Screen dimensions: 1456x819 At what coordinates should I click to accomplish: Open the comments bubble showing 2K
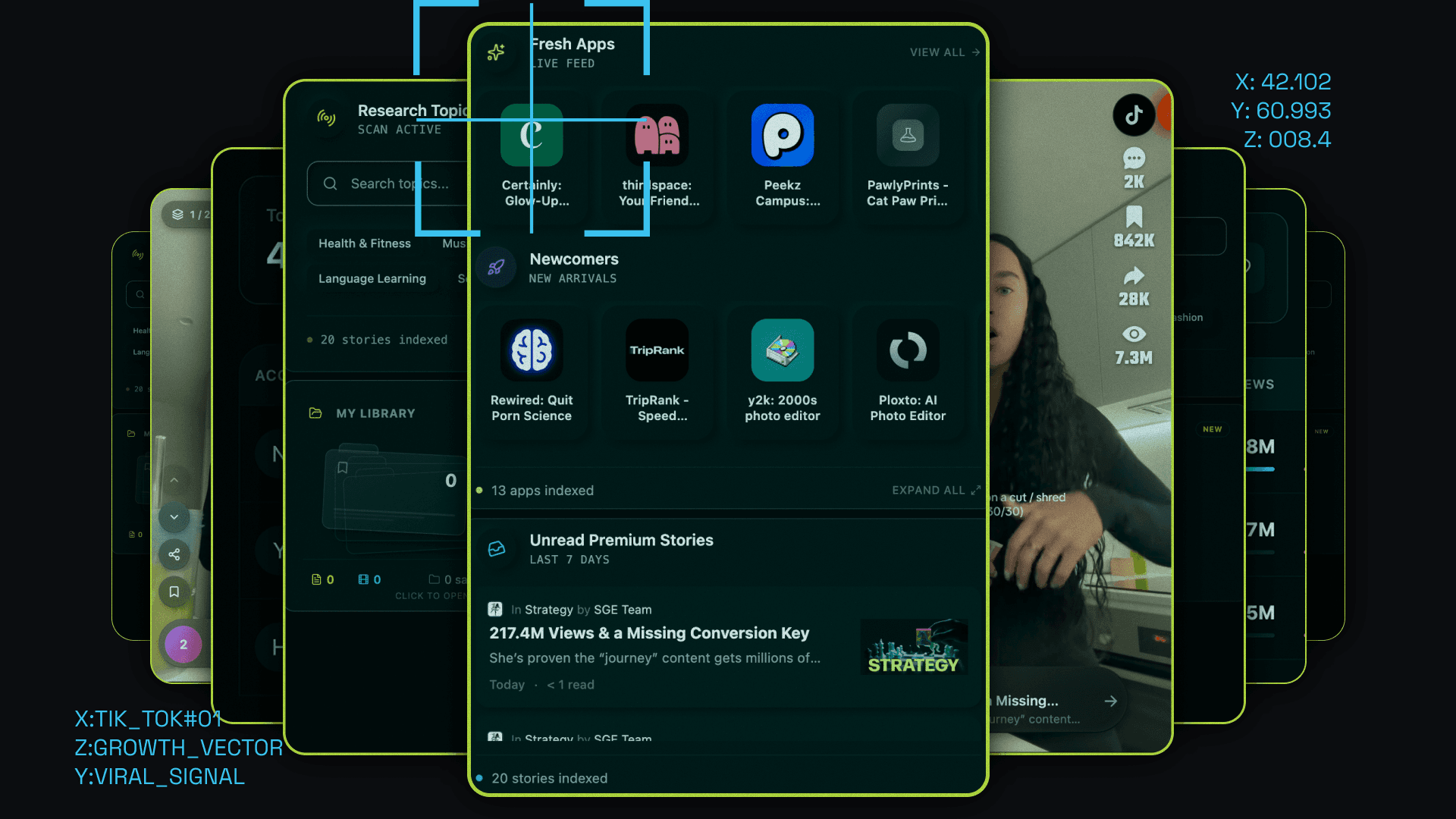(x=1134, y=158)
